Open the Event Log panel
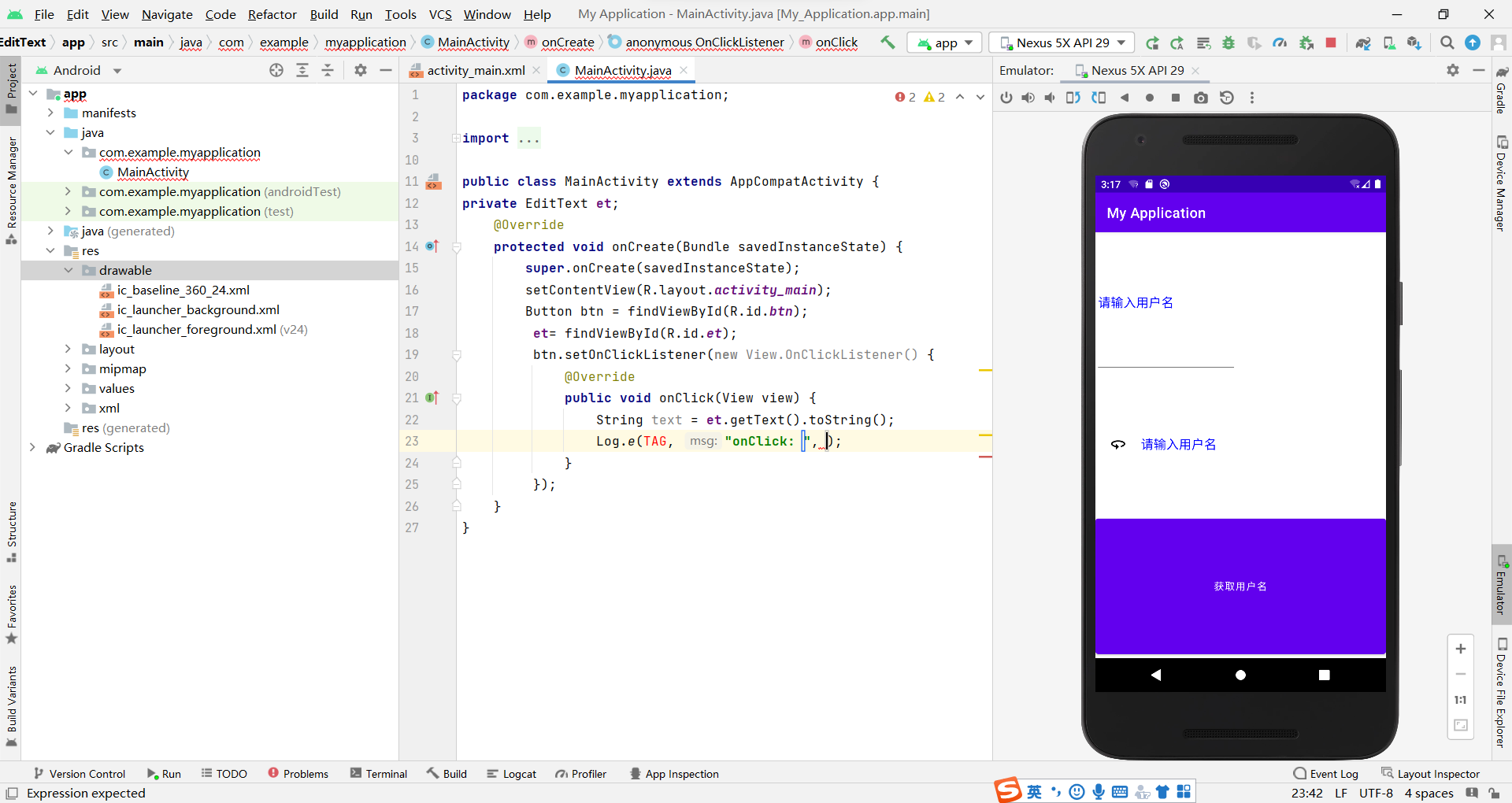Viewport: 1512px width, 803px height. click(x=1333, y=774)
